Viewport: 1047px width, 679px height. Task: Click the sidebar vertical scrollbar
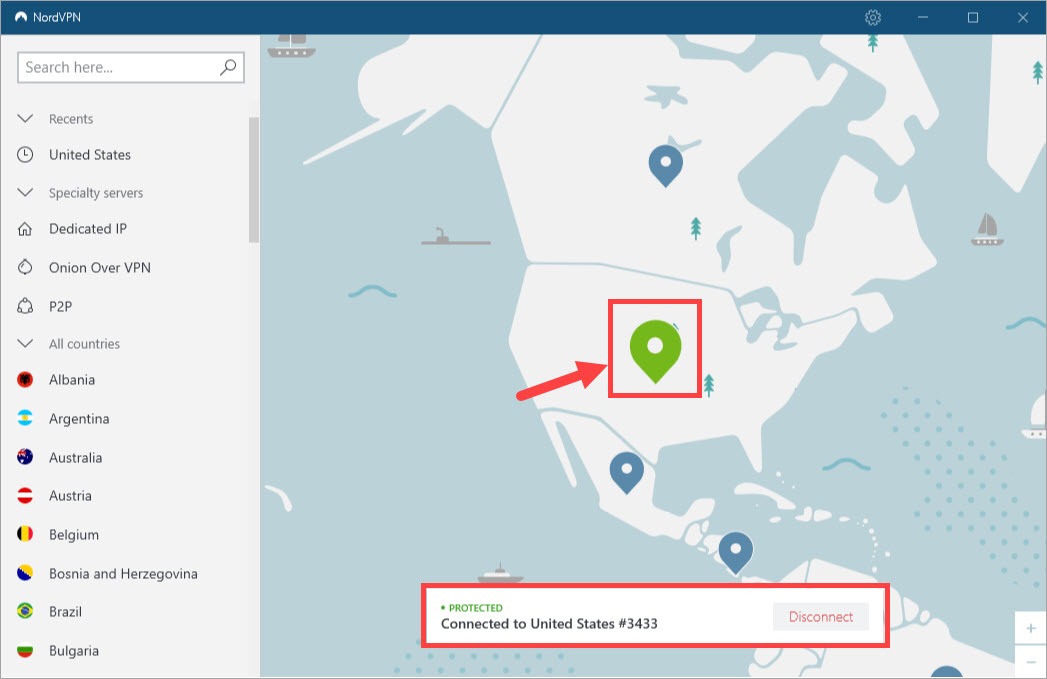tap(254, 180)
